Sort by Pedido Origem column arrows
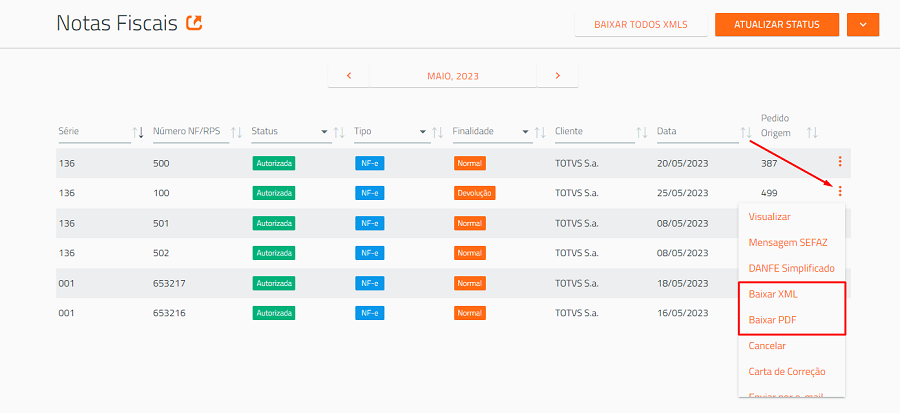 (x=812, y=133)
